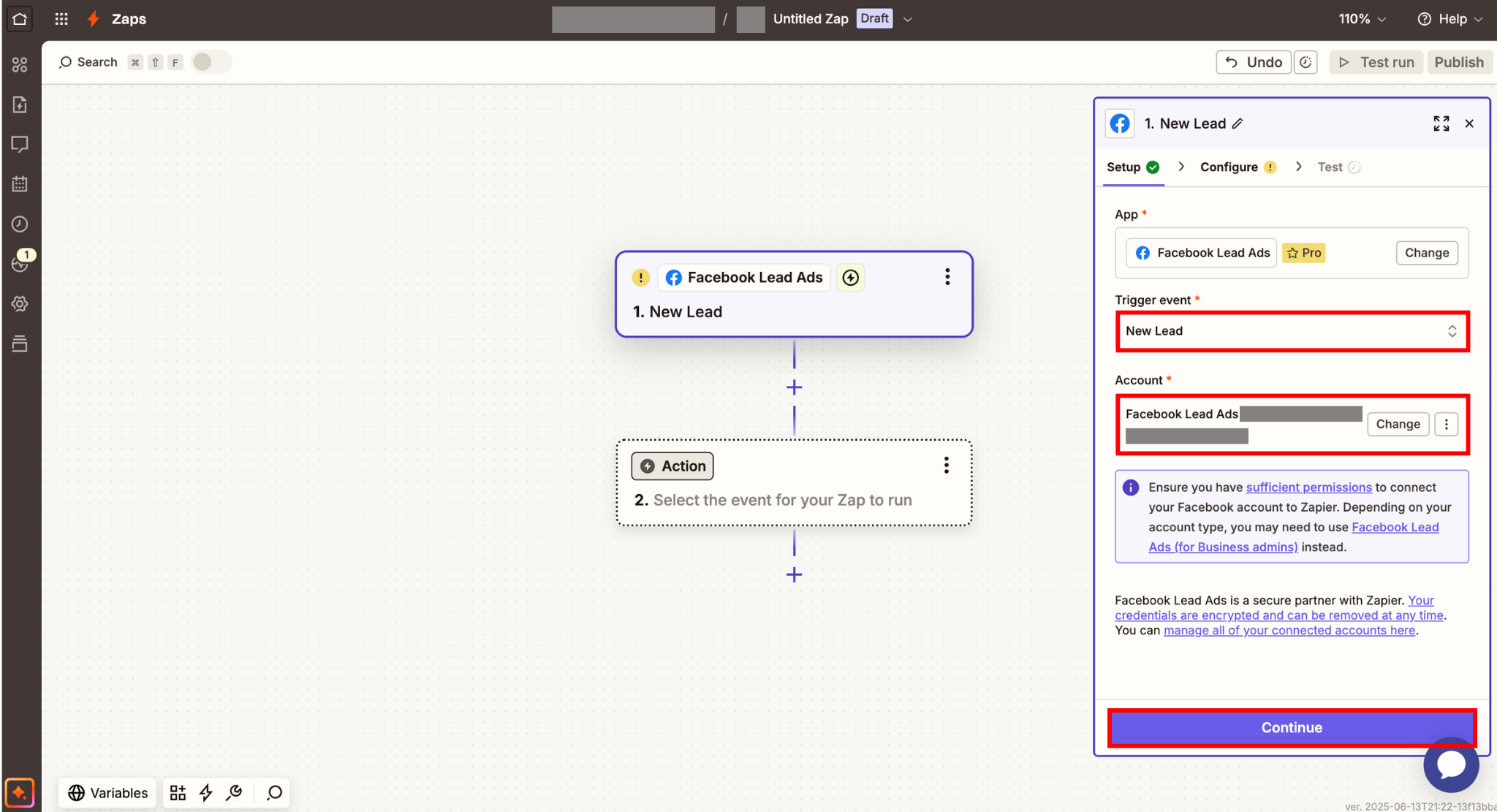Click Change button for the App
Viewport: 1497px width, 812px height.
1427,253
